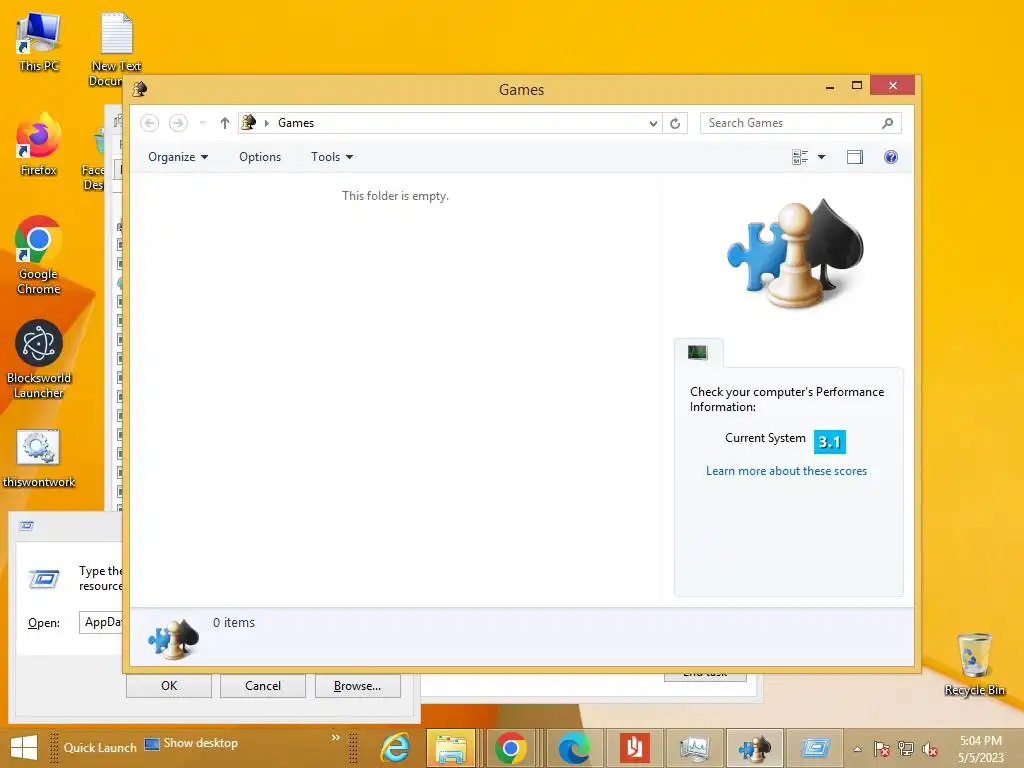The width and height of the screenshot is (1024, 768).
Task: Launch Firefox from desktop
Action: tap(39, 144)
